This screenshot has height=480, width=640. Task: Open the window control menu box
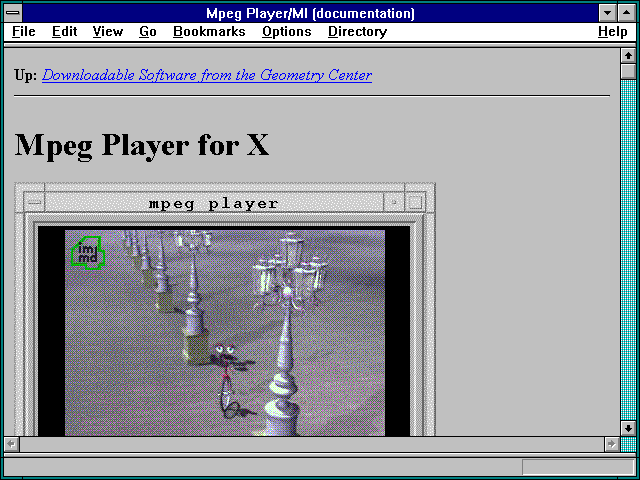[x=13, y=13]
